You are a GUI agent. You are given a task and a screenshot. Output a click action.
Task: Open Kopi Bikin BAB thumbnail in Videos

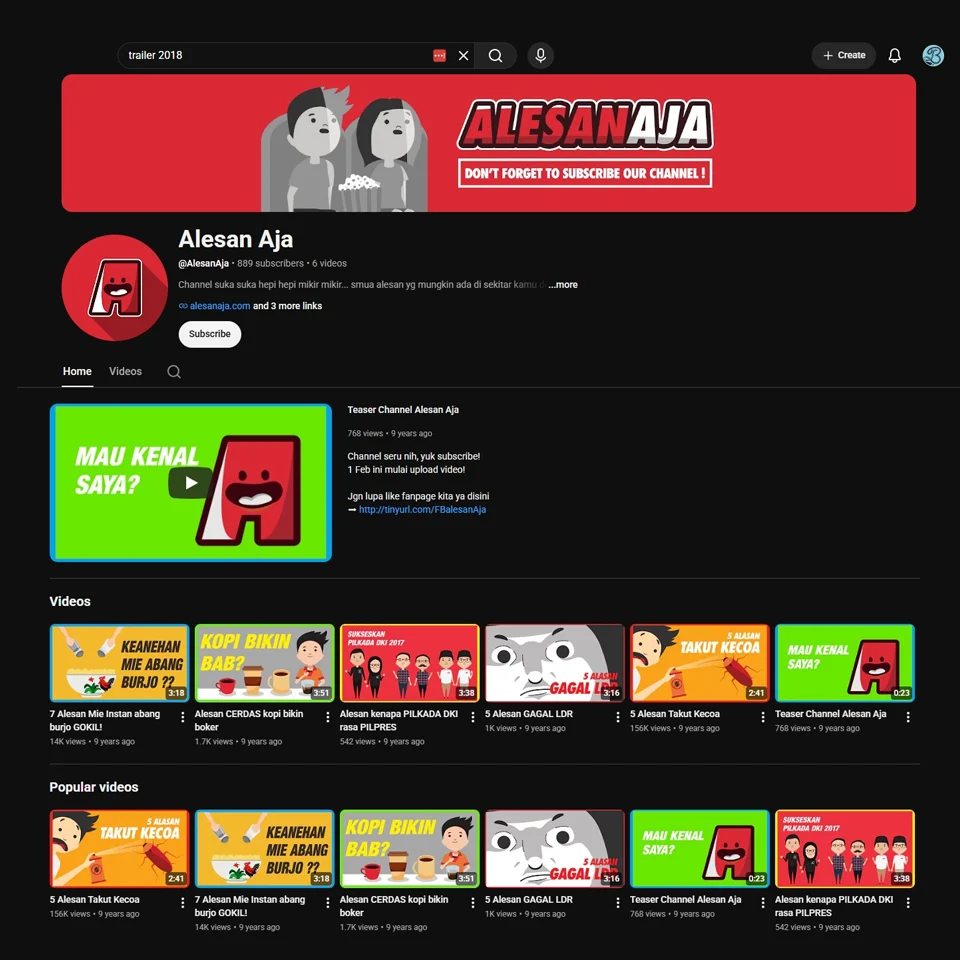tap(264, 663)
